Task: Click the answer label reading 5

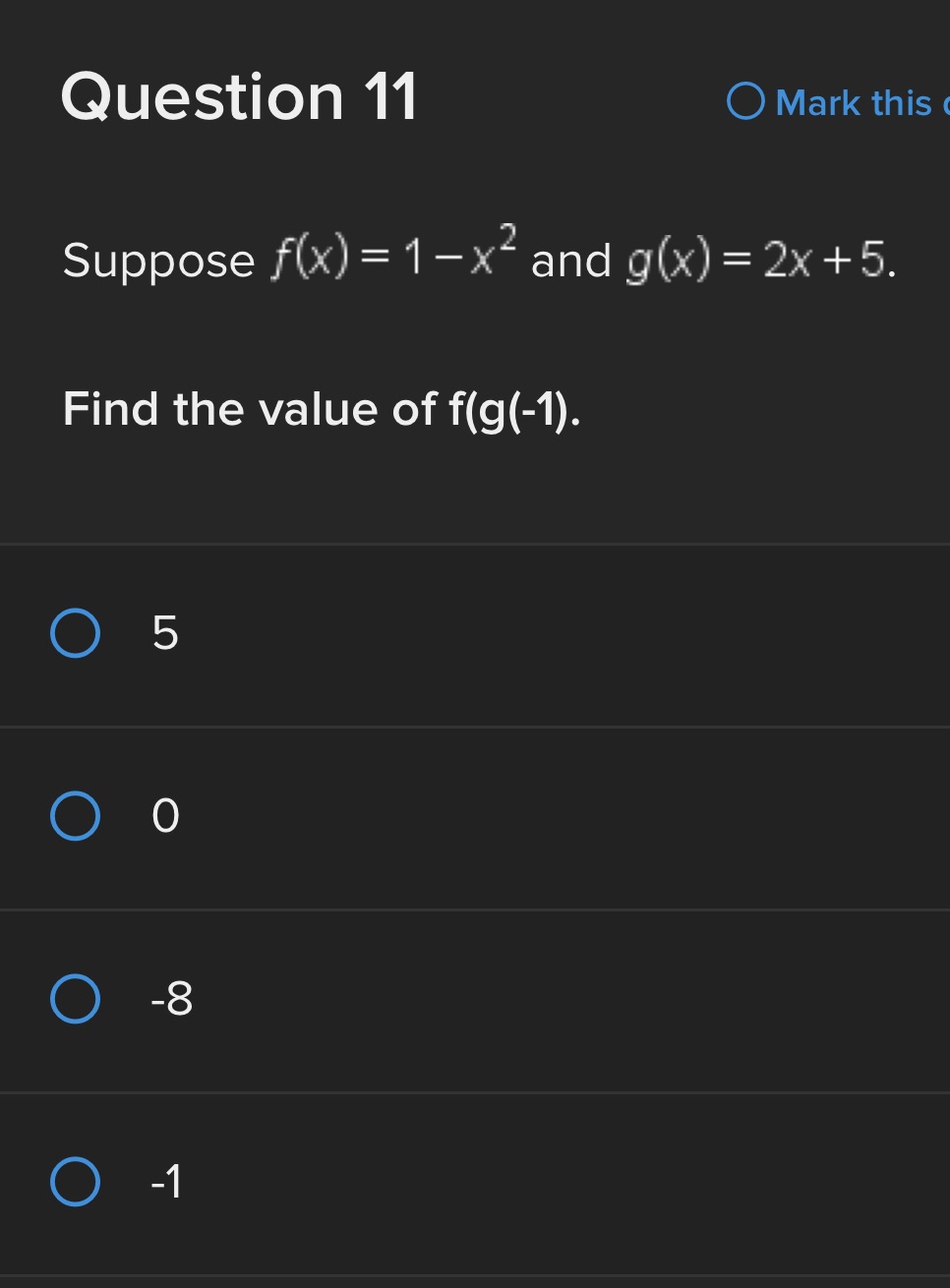Action: pos(163,634)
